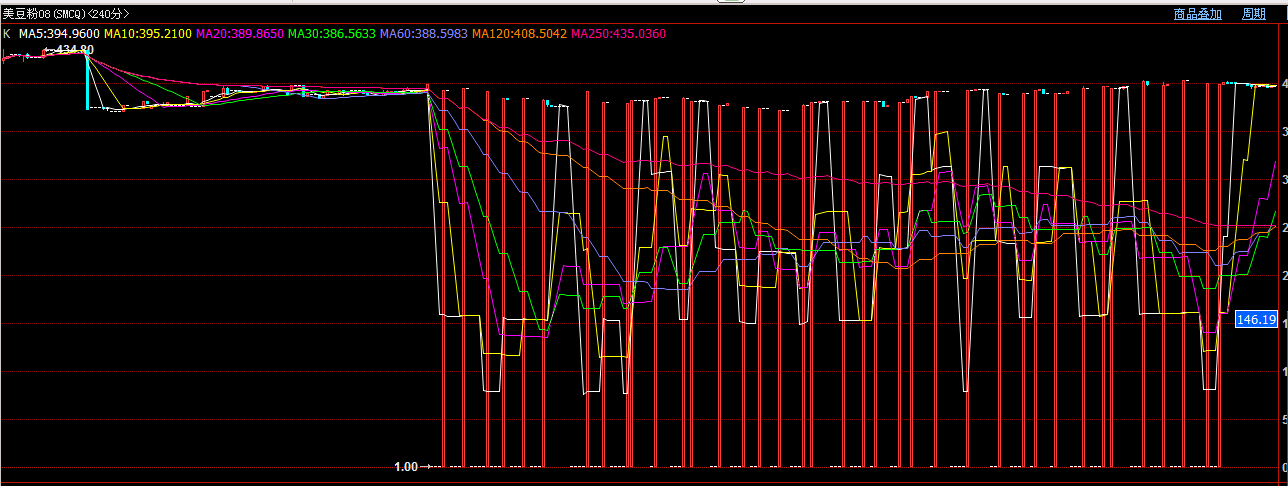
Task: Click the 146.19 current price tag
Action: coord(1256,320)
